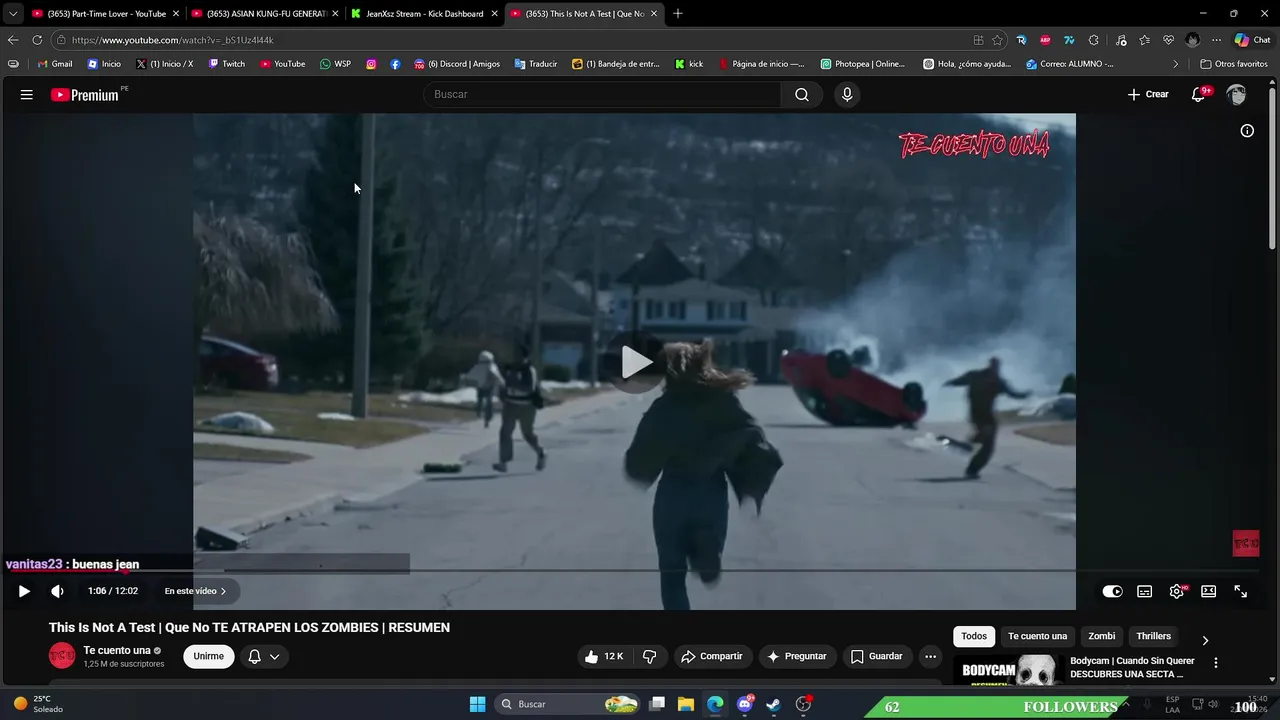Open the YouTube account avatar menu

(x=1237, y=94)
